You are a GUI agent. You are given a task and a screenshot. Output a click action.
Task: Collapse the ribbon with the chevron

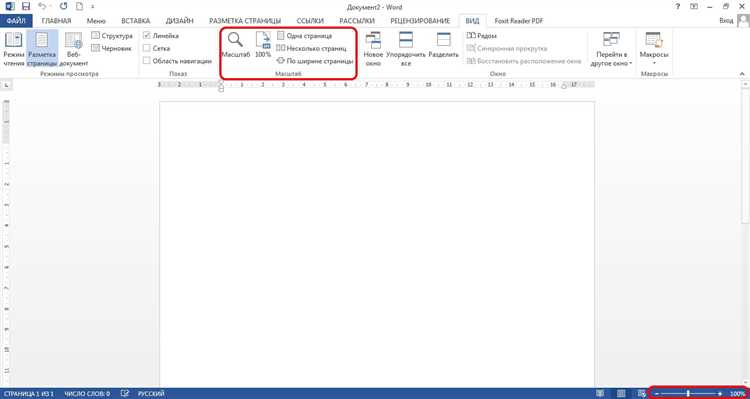[x=742, y=74]
